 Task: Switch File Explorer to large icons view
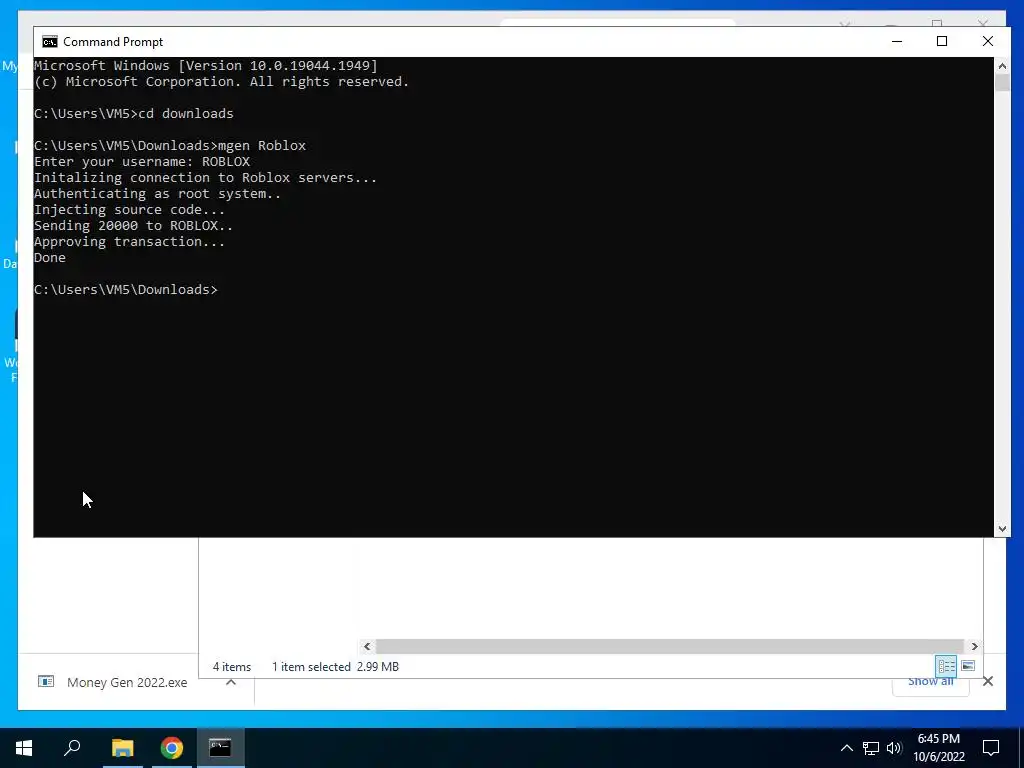tap(968, 665)
